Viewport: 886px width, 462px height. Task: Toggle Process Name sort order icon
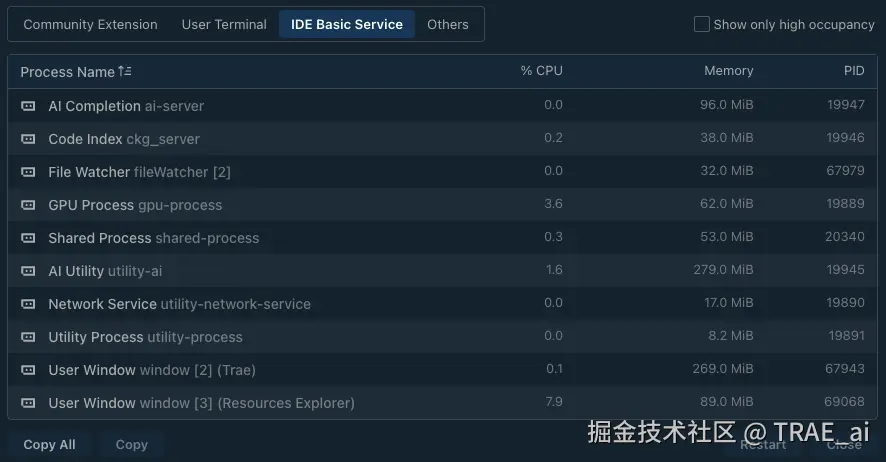[125, 71]
